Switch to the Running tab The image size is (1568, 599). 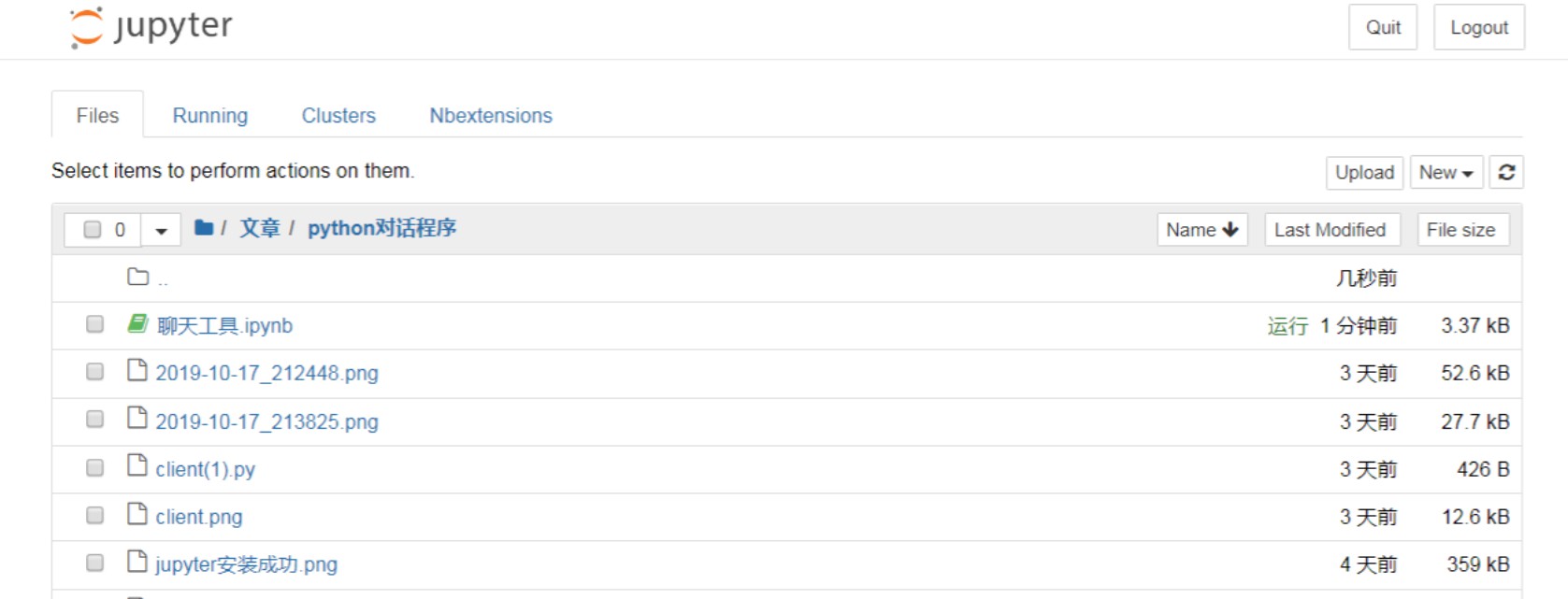click(x=210, y=115)
